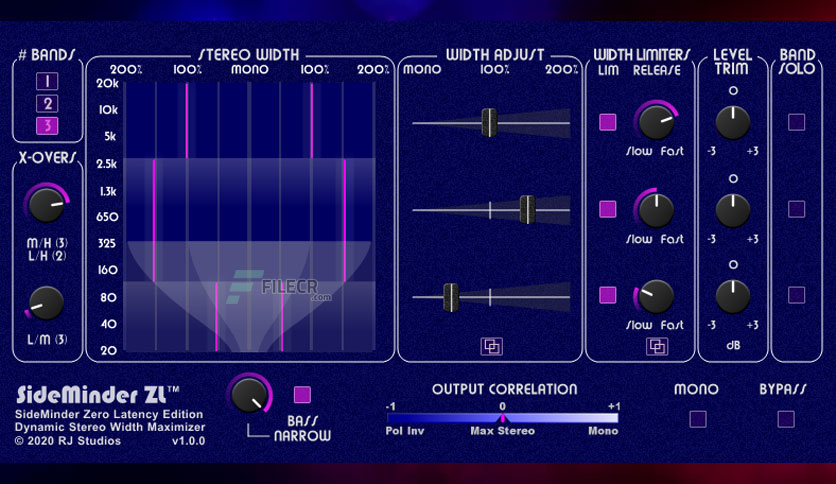
Task: Select the 1 band button
Action: point(47,81)
